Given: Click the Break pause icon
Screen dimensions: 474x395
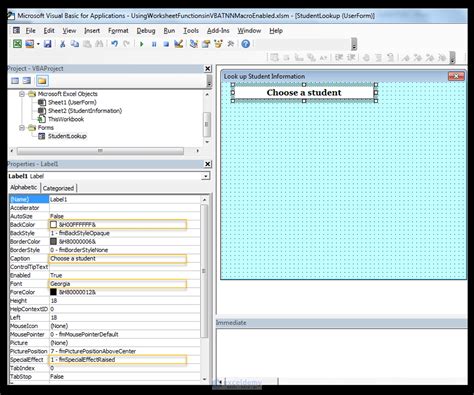Looking at the screenshot, I should pos(154,44).
